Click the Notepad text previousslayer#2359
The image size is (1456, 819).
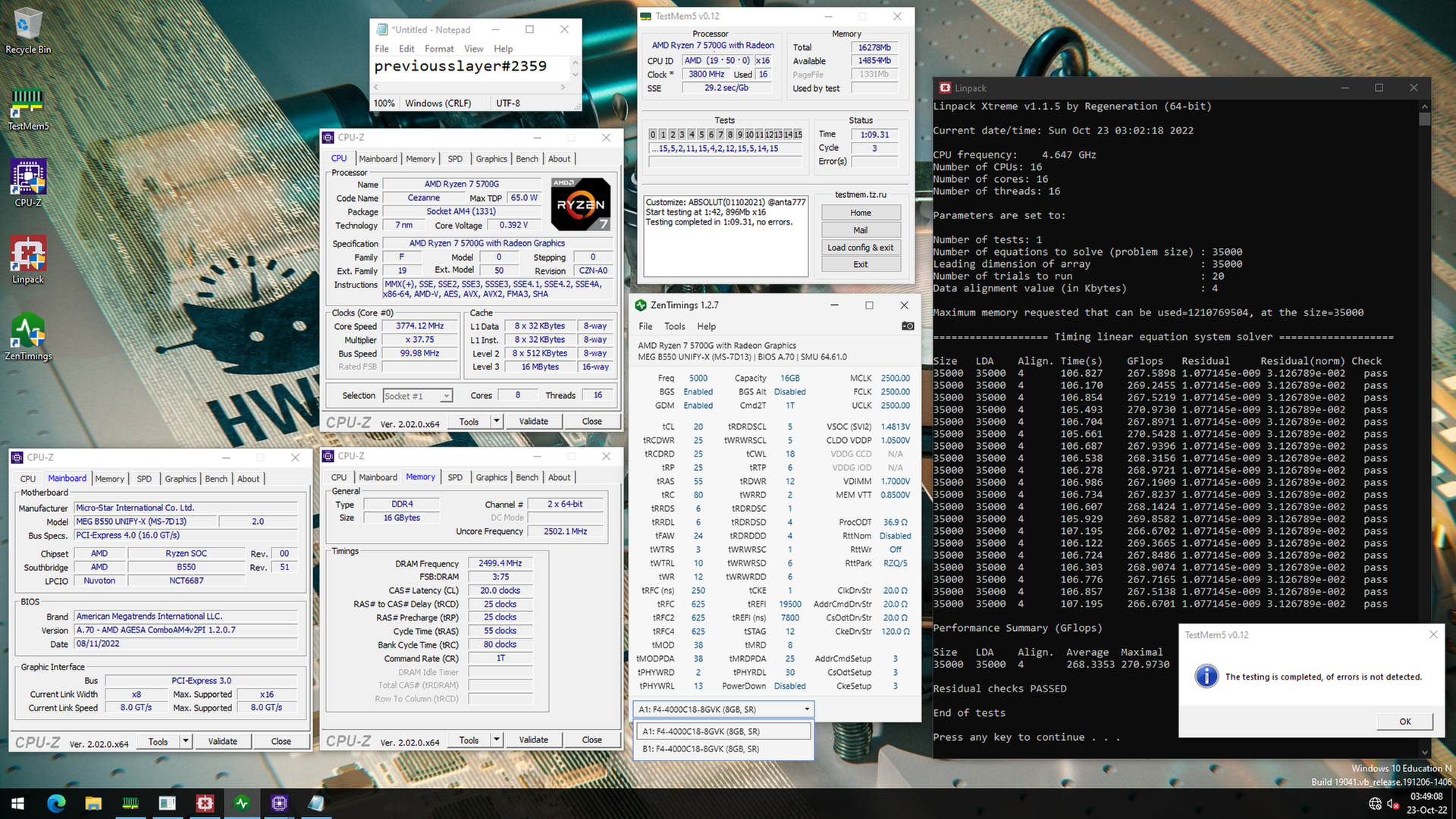[460, 66]
